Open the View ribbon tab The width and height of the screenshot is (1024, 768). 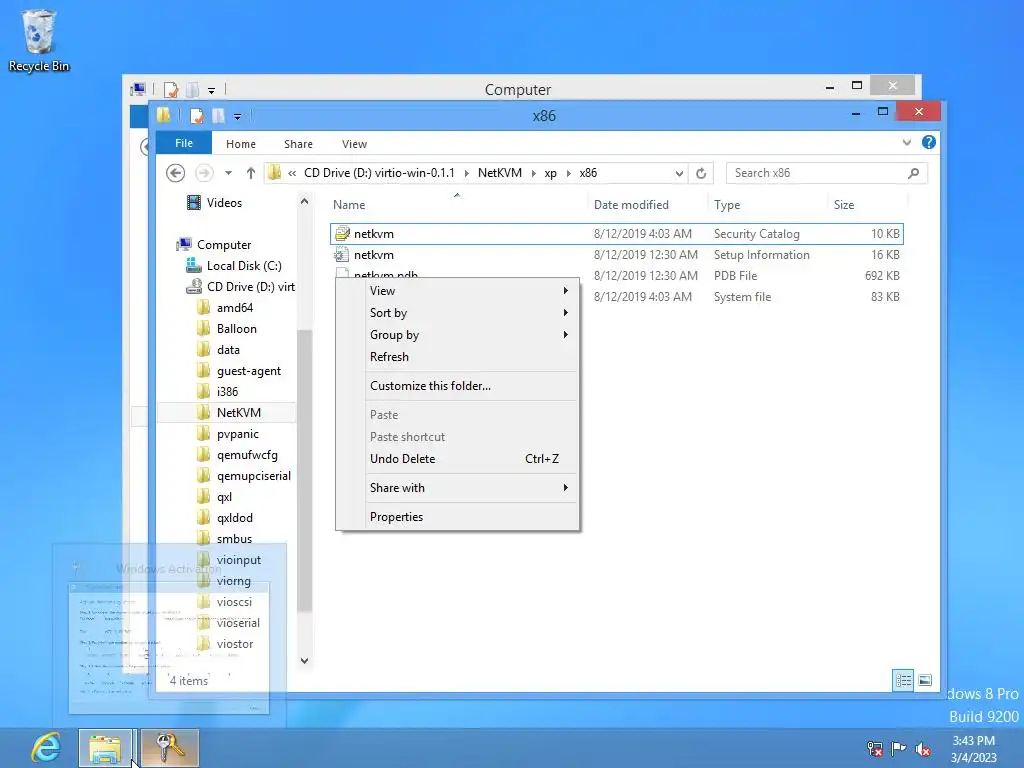[354, 144]
